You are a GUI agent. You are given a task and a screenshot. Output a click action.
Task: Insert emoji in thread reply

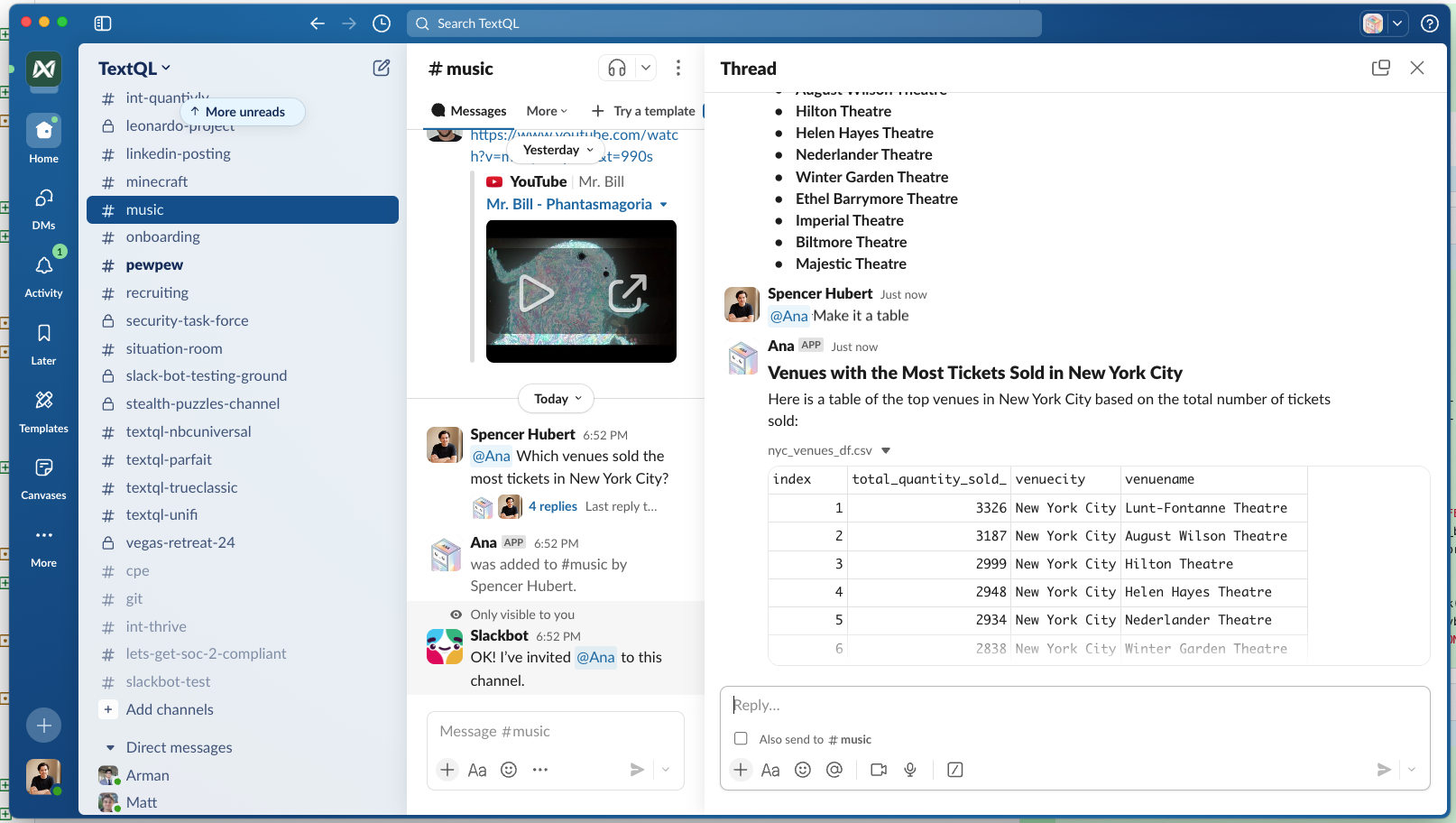pos(803,770)
